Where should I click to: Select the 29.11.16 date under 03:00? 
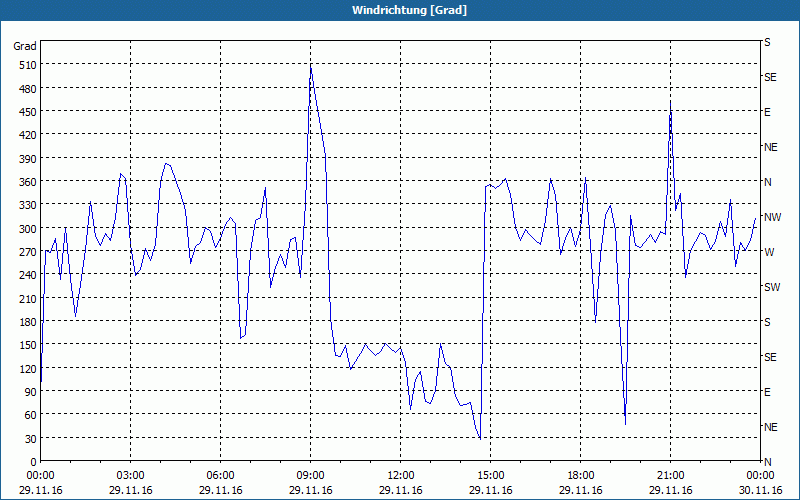131,491
